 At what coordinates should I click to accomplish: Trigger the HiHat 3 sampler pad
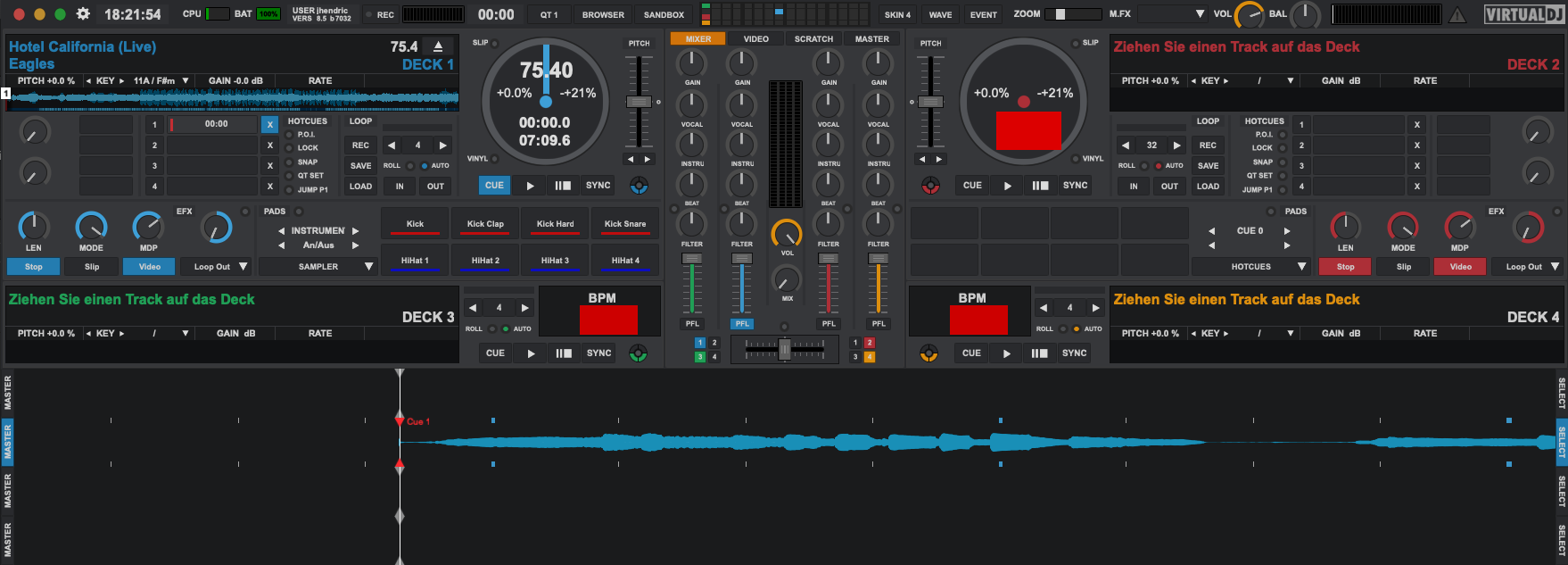point(555,260)
